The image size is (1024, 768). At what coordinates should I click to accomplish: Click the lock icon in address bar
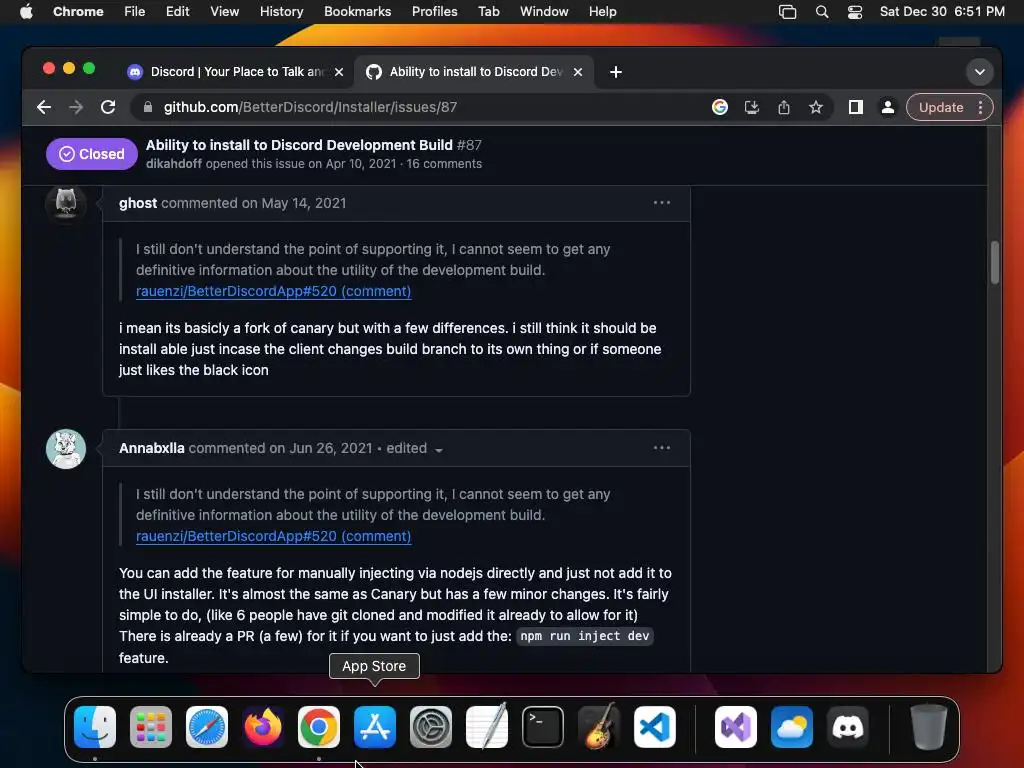[148, 107]
